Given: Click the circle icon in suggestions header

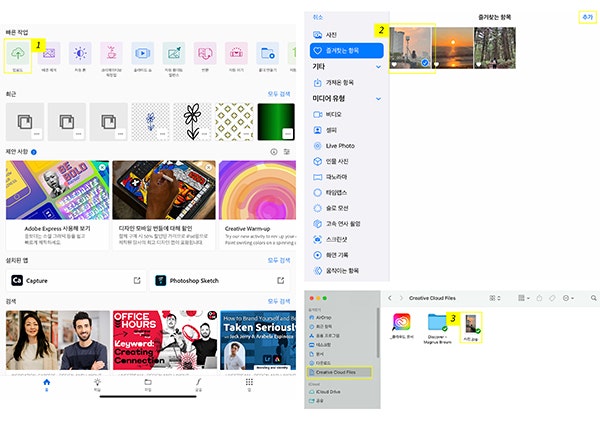Looking at the screenshot, I should (x=274, y=152).
